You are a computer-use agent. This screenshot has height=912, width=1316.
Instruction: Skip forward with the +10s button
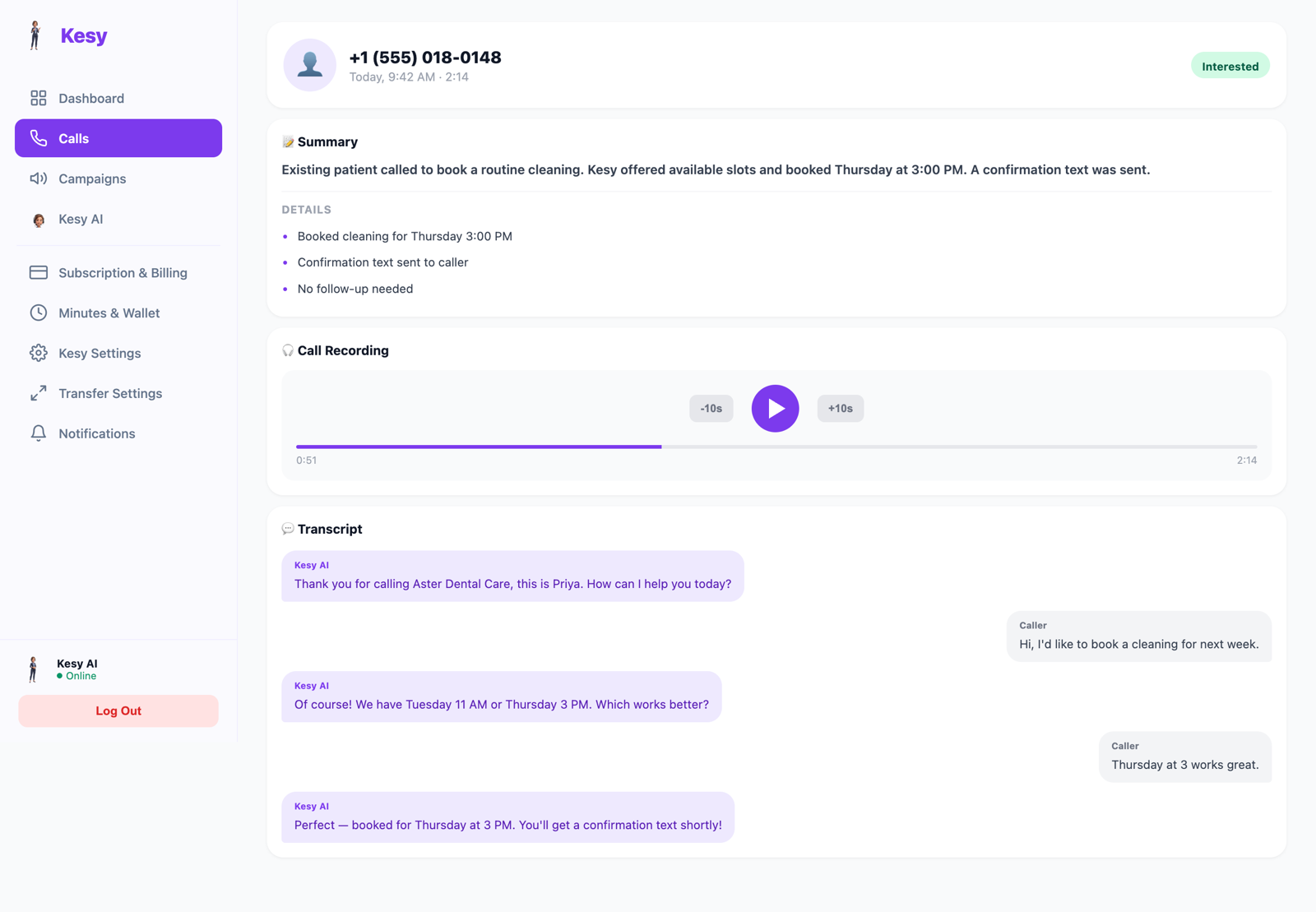840,408
